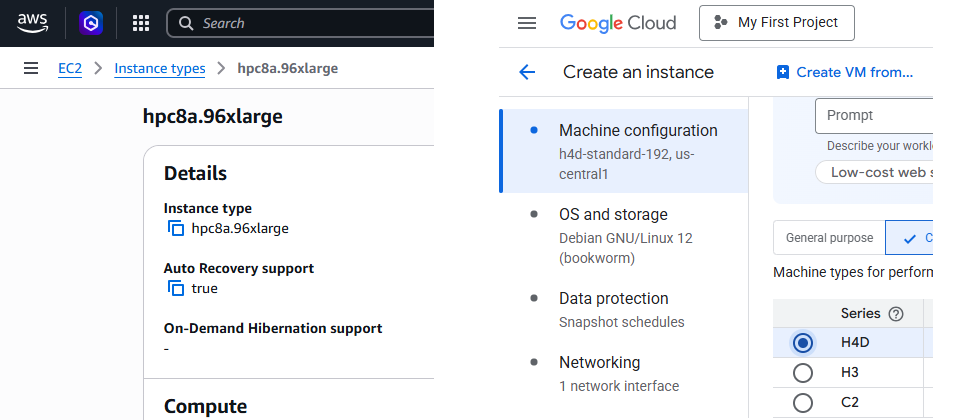Open the AWS services grid menu
The height and width of the screenshot is (420, 960).
[141, 22]
